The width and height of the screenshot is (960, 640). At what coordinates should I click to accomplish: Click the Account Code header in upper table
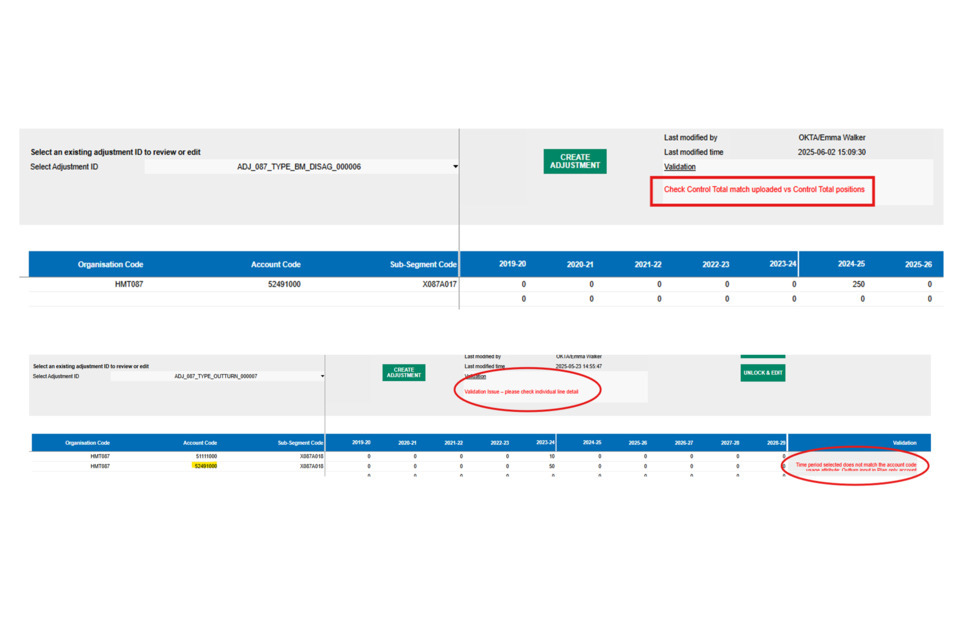click(275, 265)
